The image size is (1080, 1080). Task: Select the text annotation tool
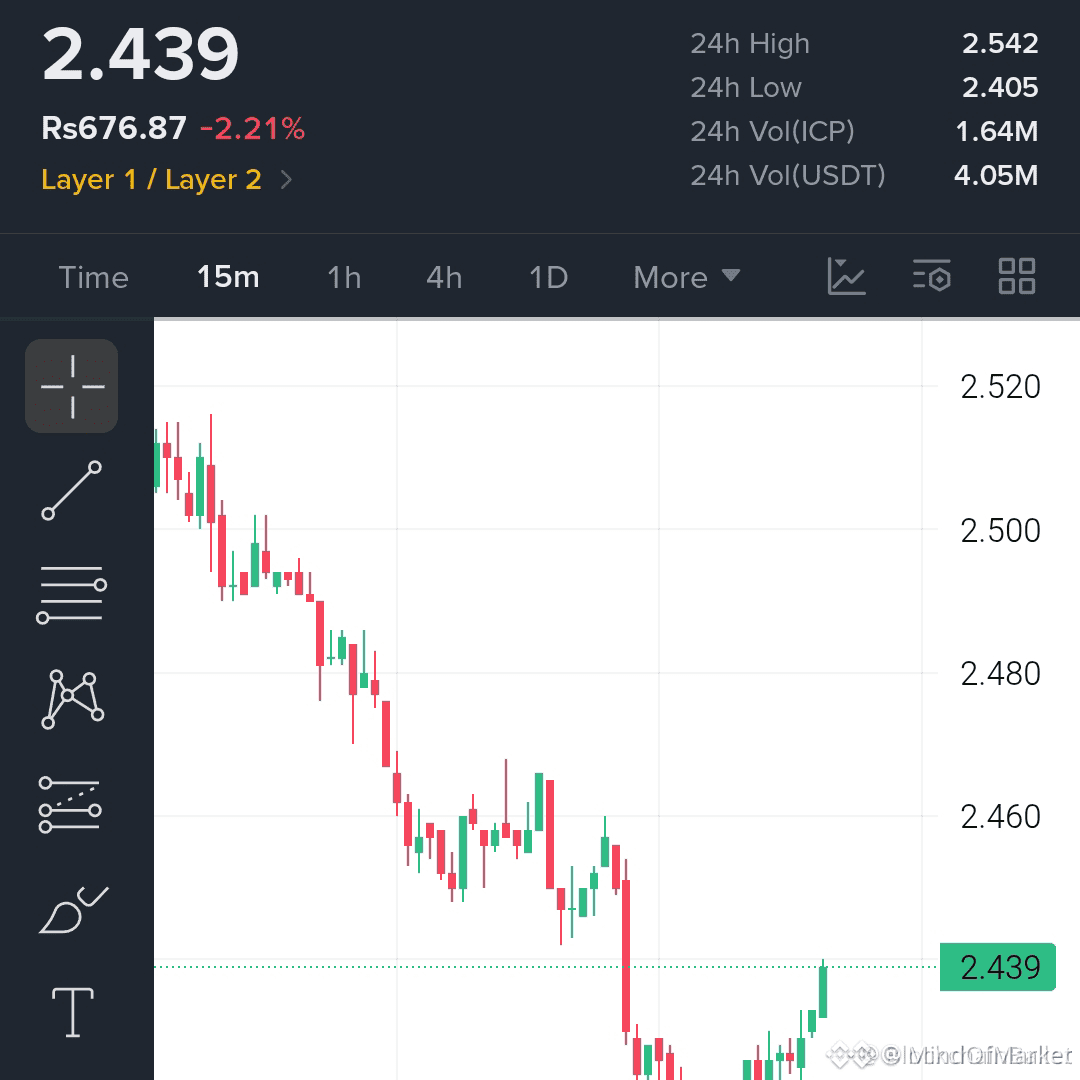(x=73, y=1012)
